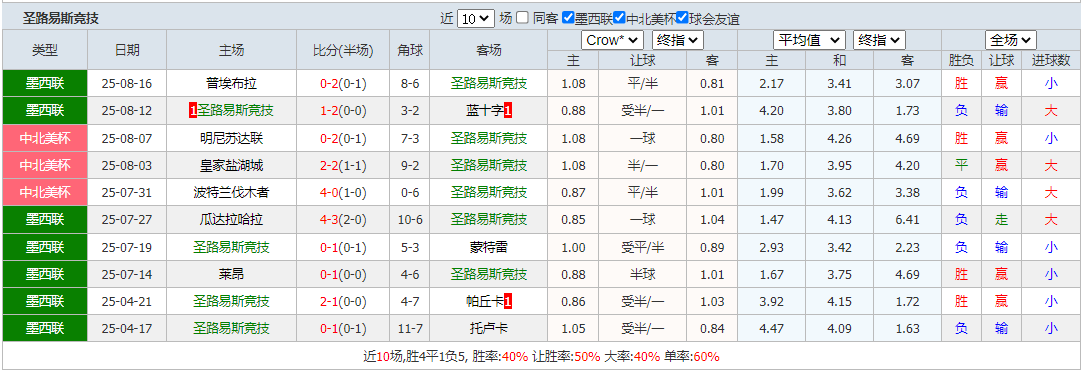The image size is (1086, 373).
Task: Click the 类型 column header
Action: pos(45,50)
